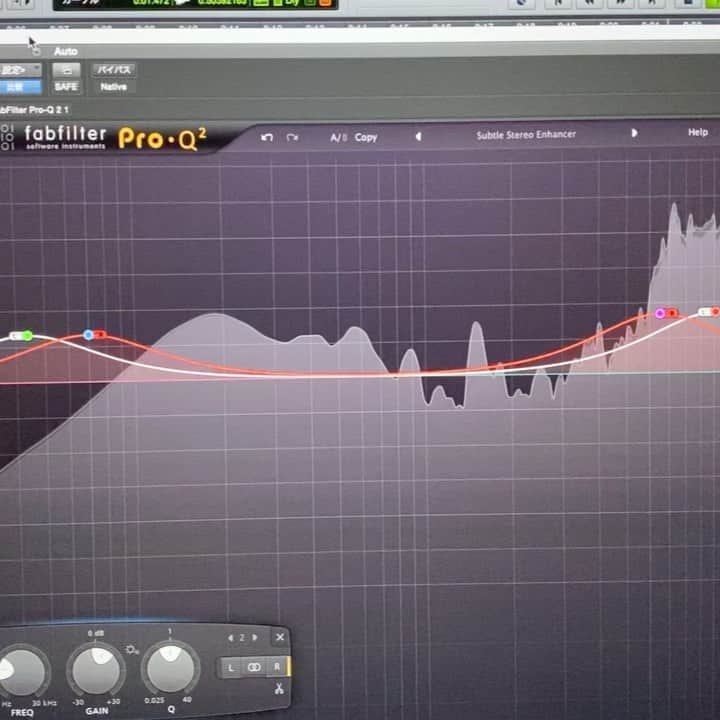
Task: Click the Native label in plug-in header
Action: (113, 87)
